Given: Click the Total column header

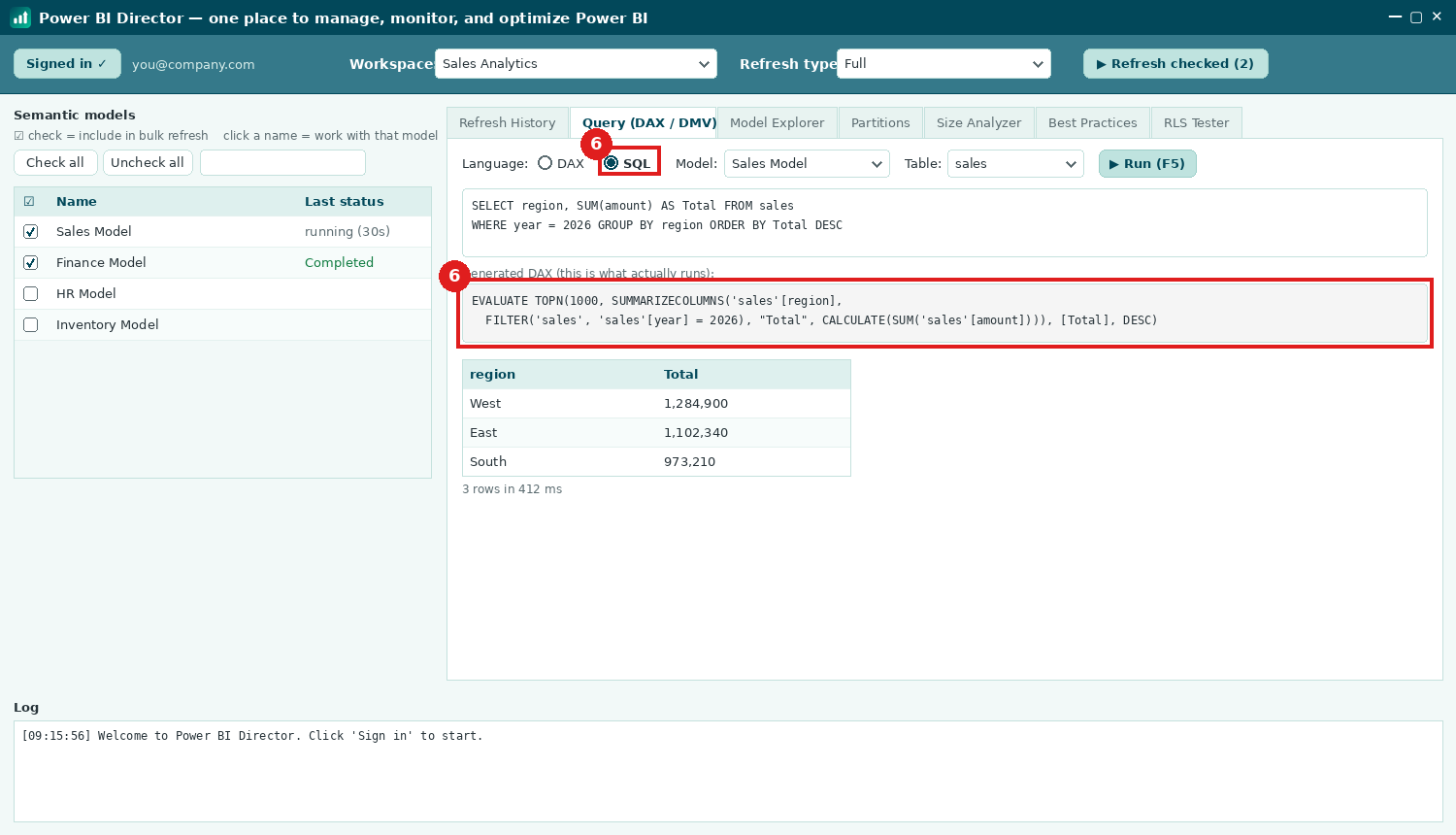Looking at the screenshot, I should pyautogui.click(x=680, y=374).
